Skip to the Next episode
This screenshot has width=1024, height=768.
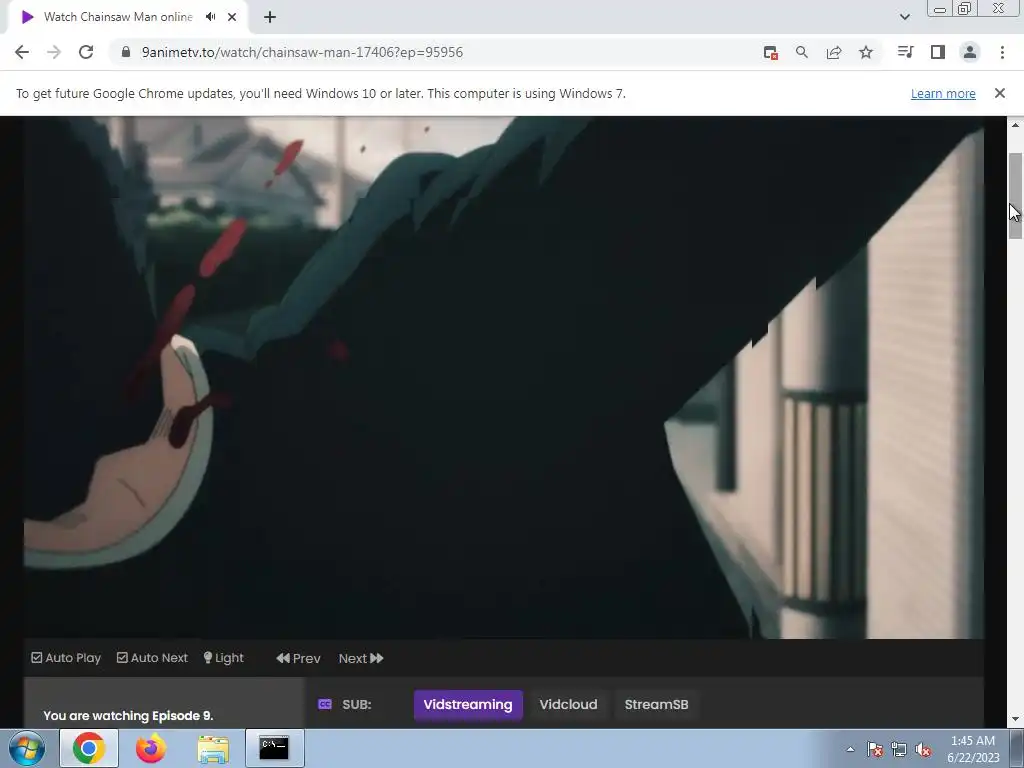click(361, 658)
